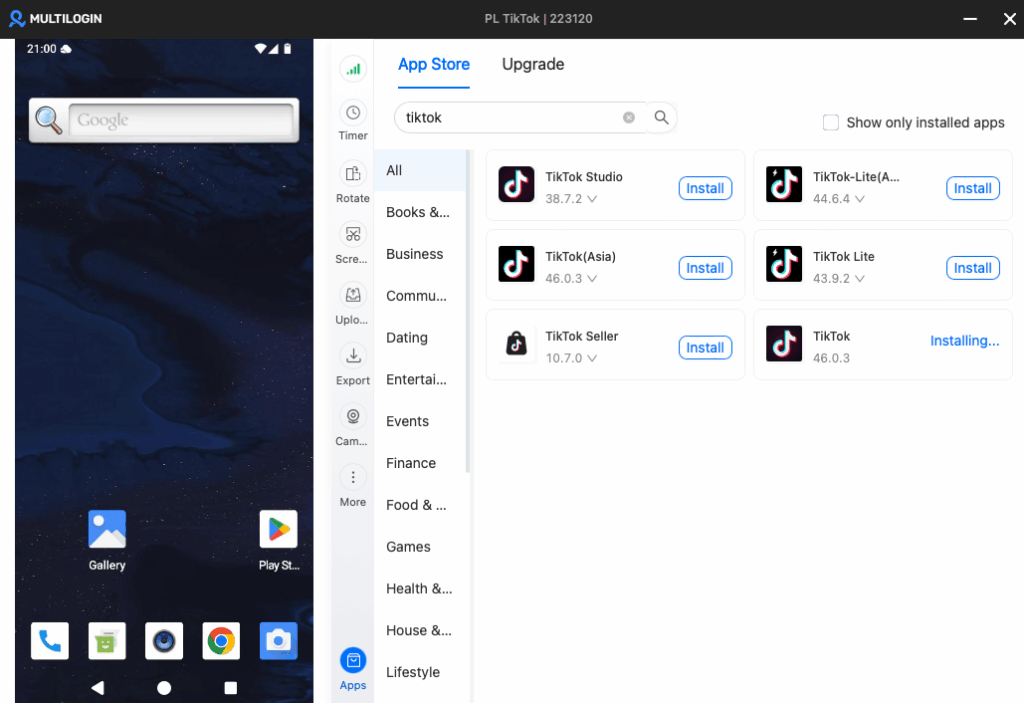Viewport: 1024px width, 703px height.
Task: Open the Camera tool in sidebar
Action: (353, 417)
